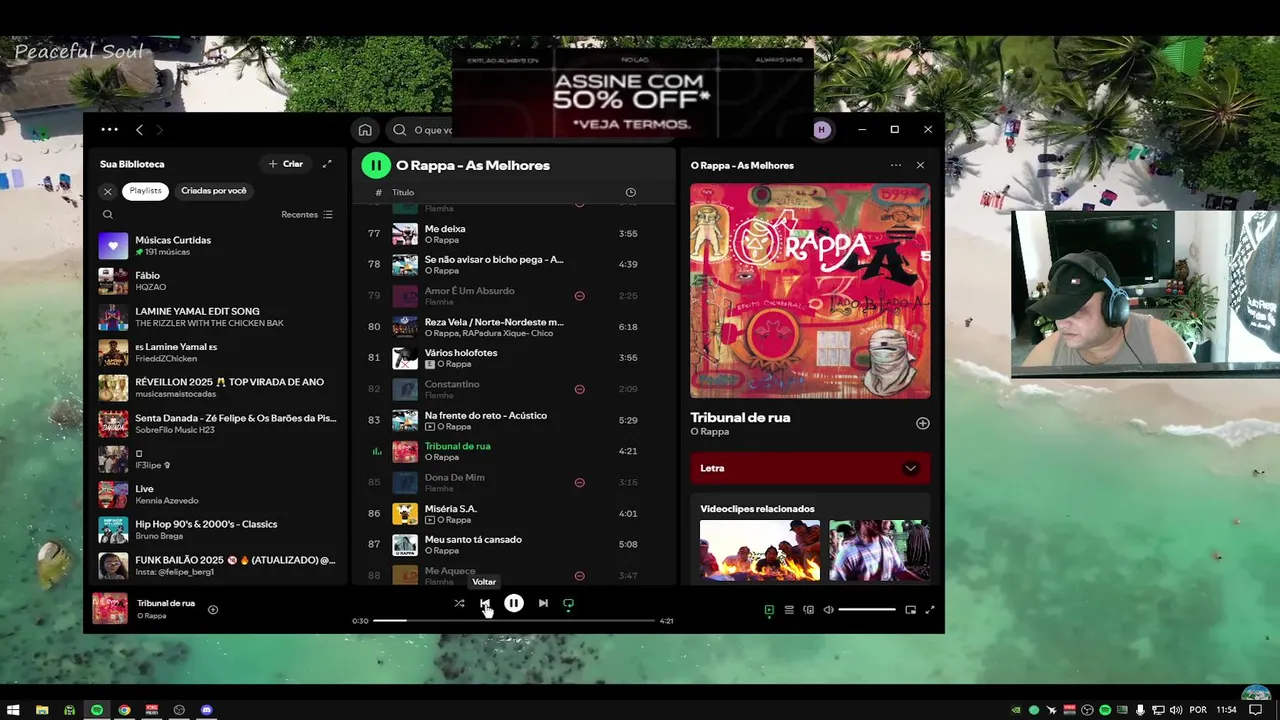Open the playback queue
The width and height of the screenshot is (1280, 720).
tap(789, 610)
